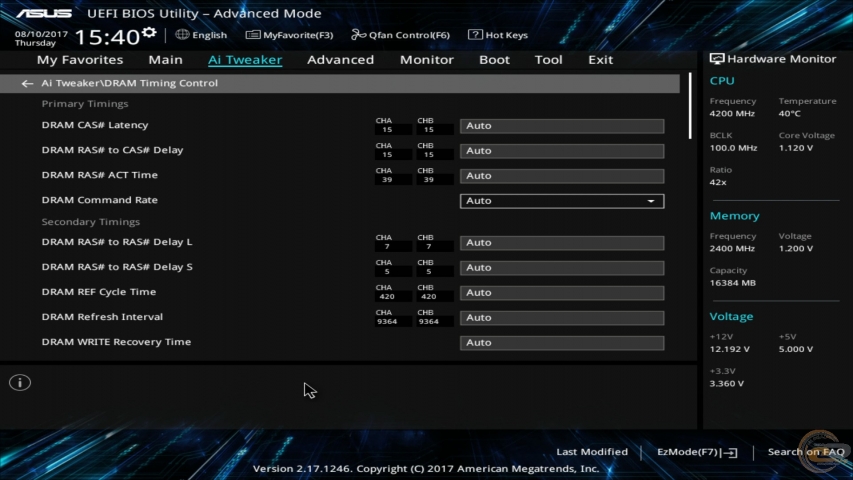The height and width of the screenshot is (480, 853).
Task: Click the Ratio 42x value
Action: pyautogui.click(x=718, y=182)
